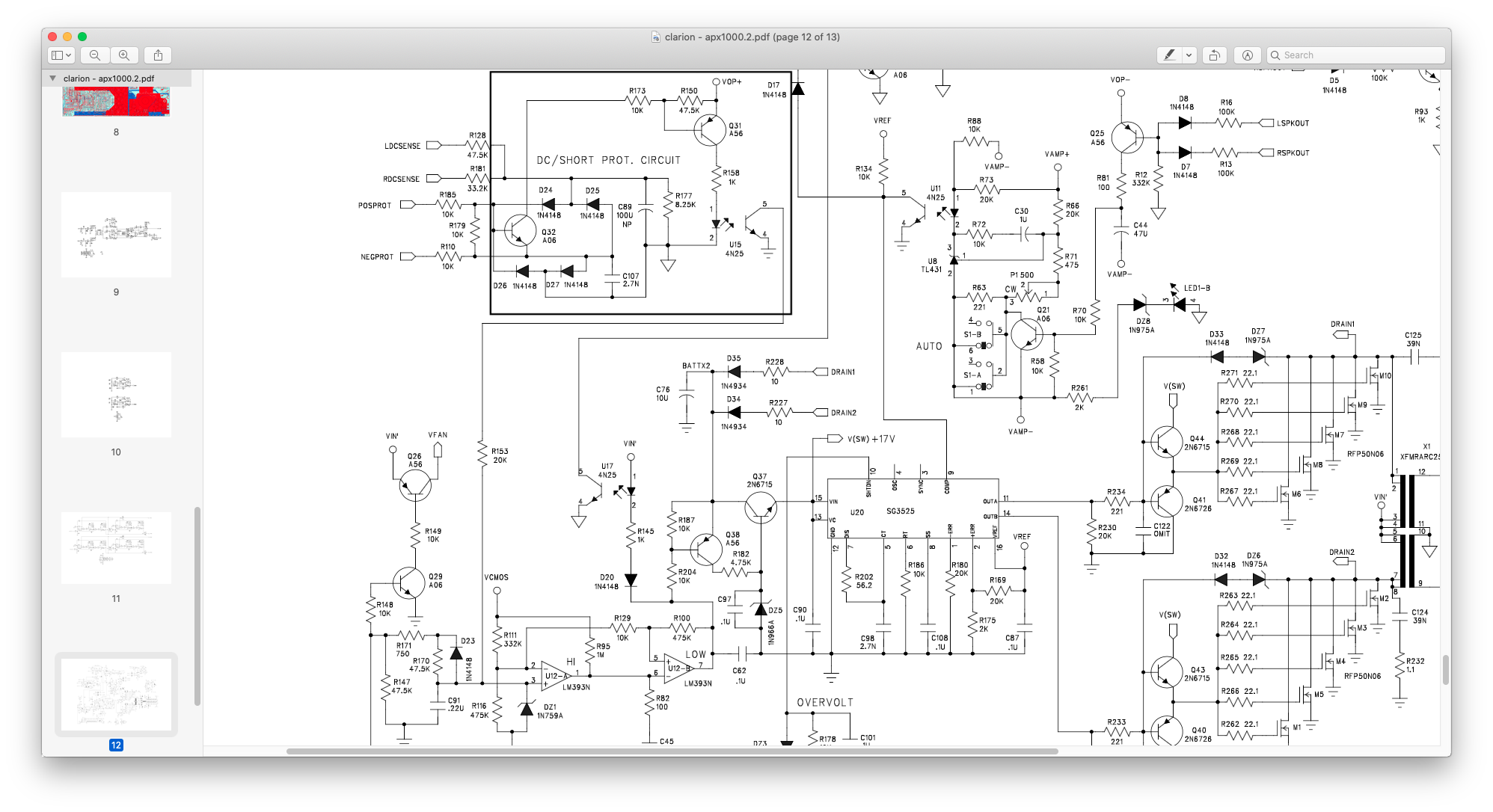Click the RDCSENSE input label
This screenshot has width=1493, height=812.
click(x=401, y=179)
